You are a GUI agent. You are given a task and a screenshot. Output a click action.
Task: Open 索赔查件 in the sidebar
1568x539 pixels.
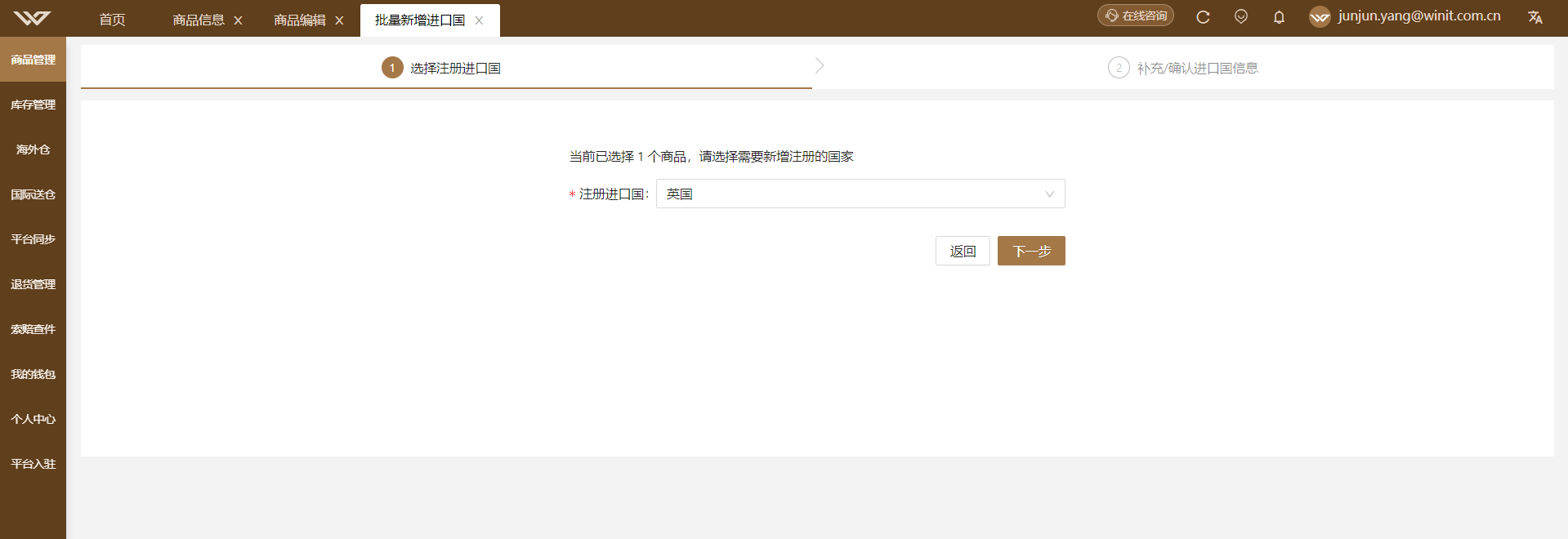(x=33, y=329)
